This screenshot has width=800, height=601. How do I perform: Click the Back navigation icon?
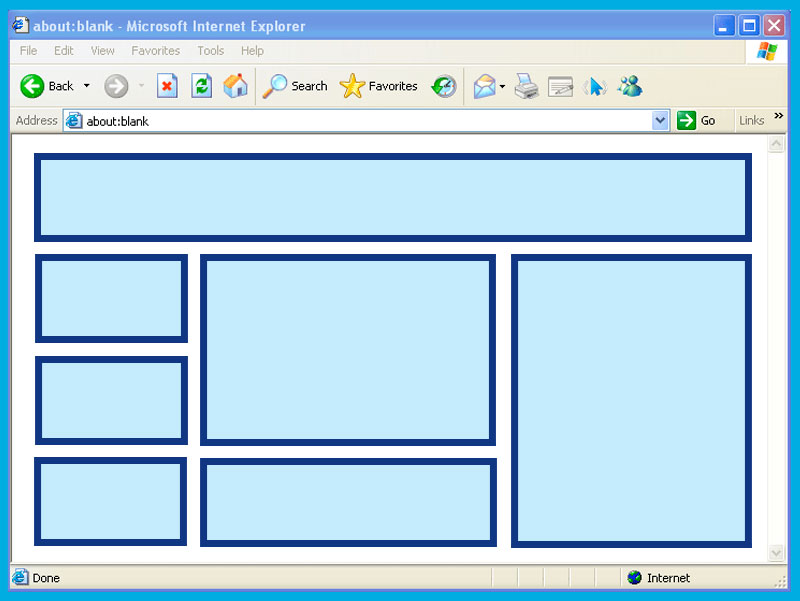pos(32,86)
